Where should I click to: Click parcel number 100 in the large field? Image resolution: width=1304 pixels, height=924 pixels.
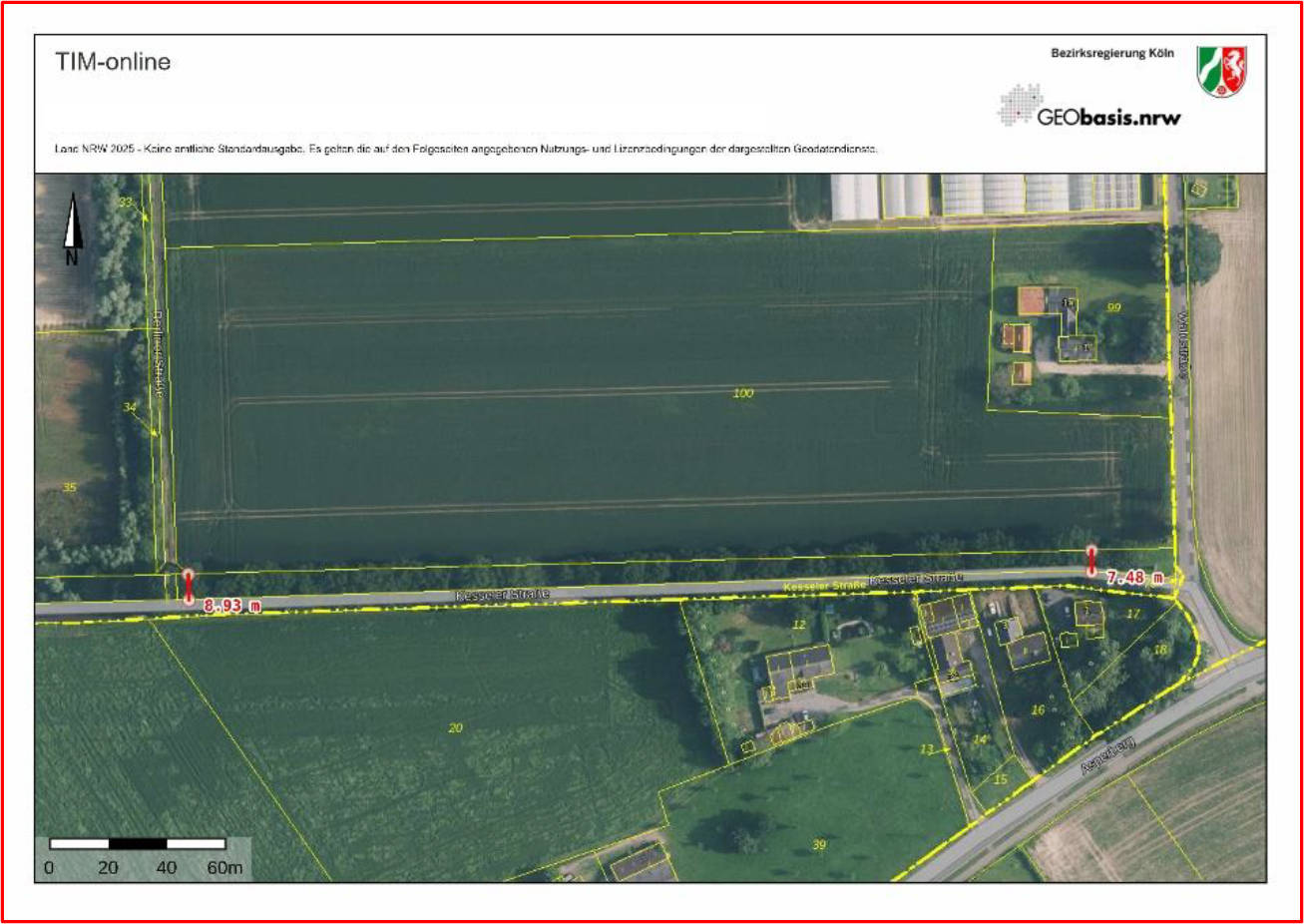743,393
